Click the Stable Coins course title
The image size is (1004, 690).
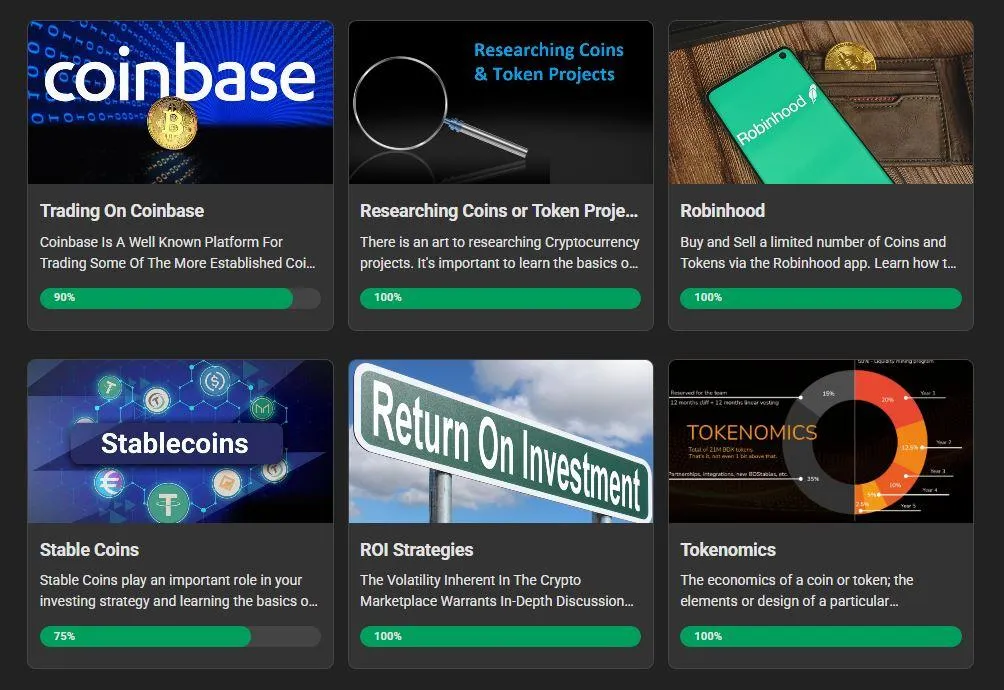(89, 549)
